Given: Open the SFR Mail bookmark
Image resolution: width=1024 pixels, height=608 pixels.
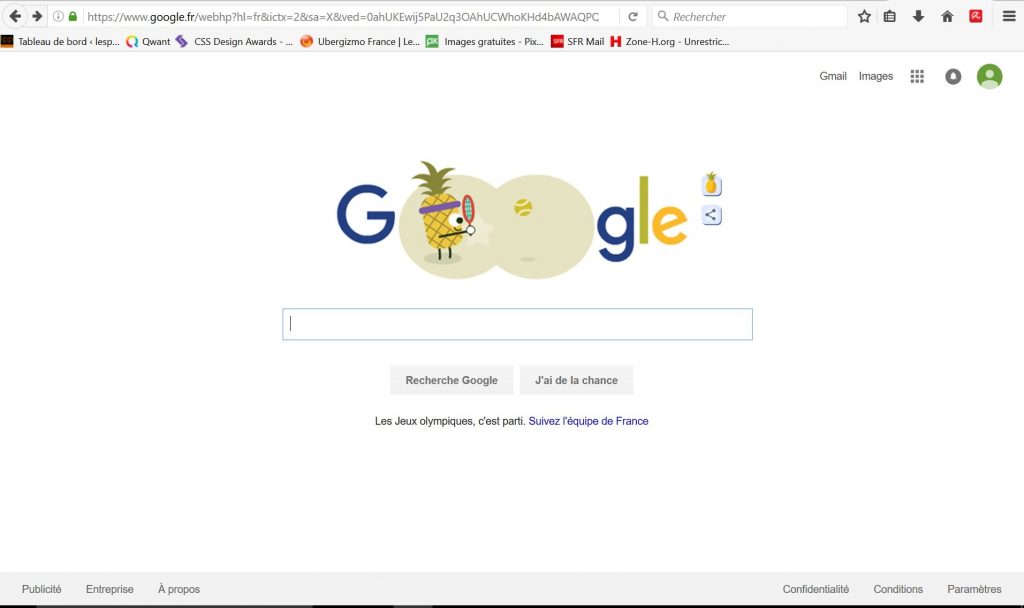Looking at the screenshot, I should 578,41.
